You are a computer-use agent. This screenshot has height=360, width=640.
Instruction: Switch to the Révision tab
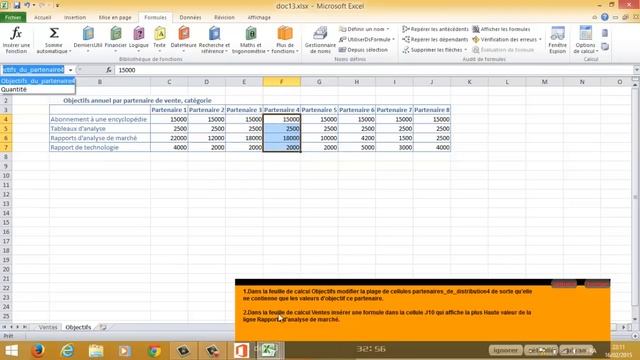click(x=224, y=18)
